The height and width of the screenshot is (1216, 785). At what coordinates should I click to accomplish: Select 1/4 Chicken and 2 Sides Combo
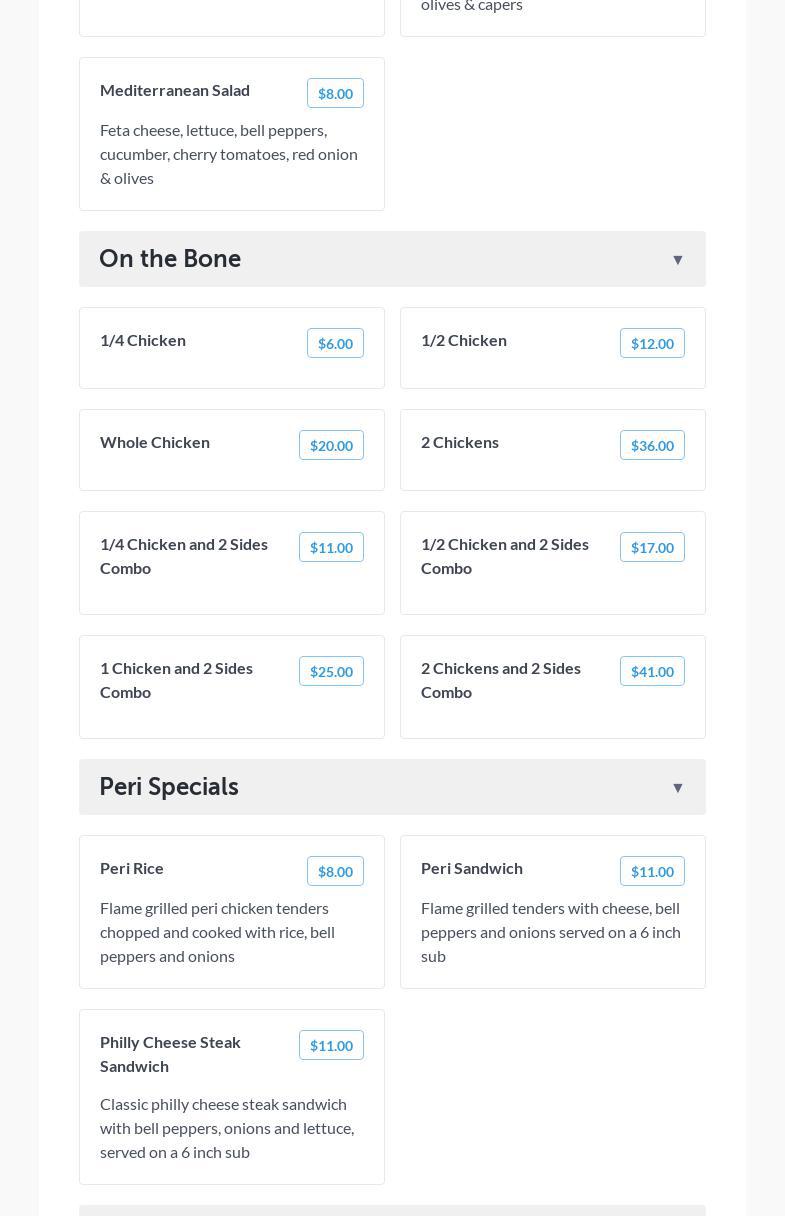point(184,556)
